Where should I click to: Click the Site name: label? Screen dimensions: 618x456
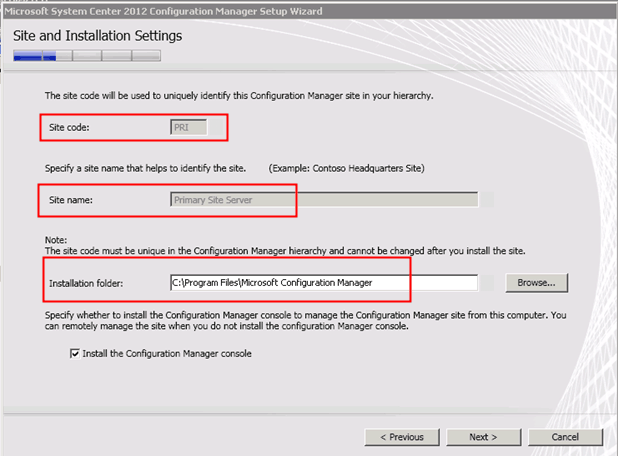(71, 200)
